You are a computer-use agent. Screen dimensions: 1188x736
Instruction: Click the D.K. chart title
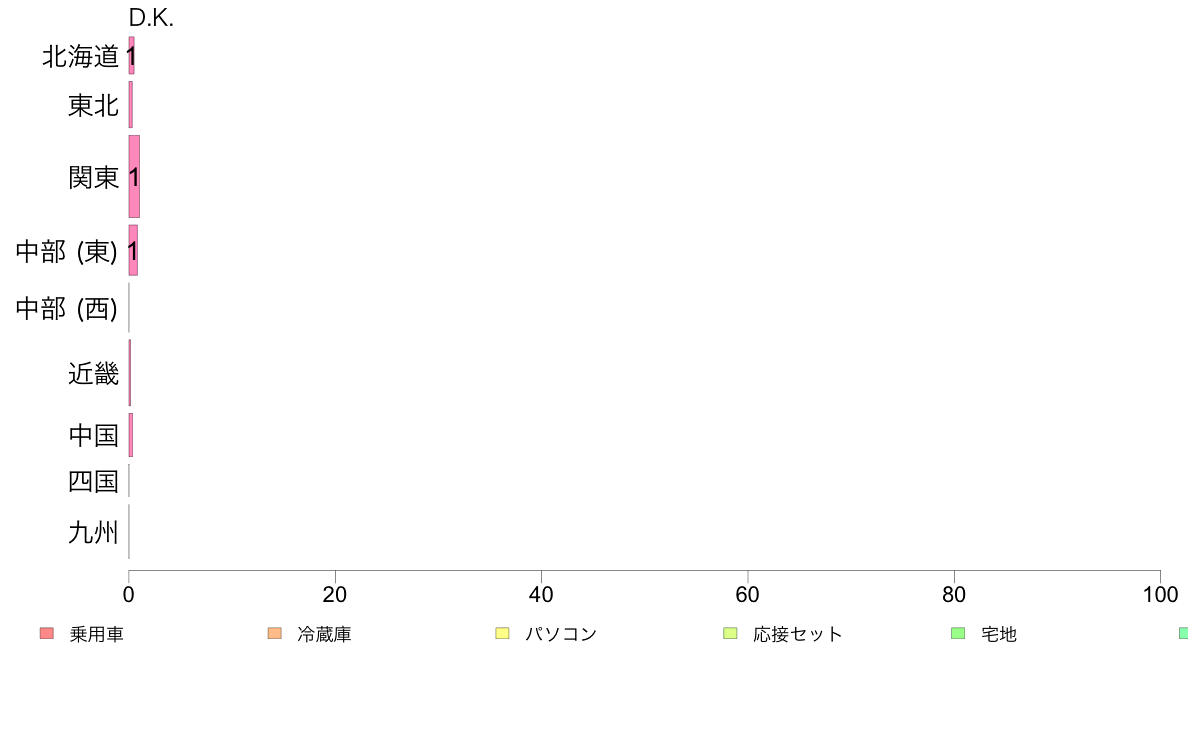[x=152, y=17]
